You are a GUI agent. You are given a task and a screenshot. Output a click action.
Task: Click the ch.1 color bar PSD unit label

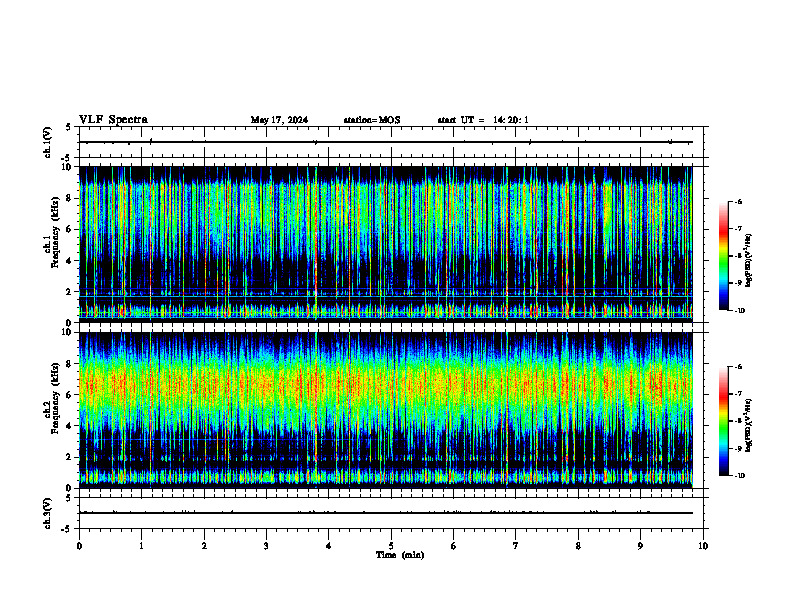[749, 261]
